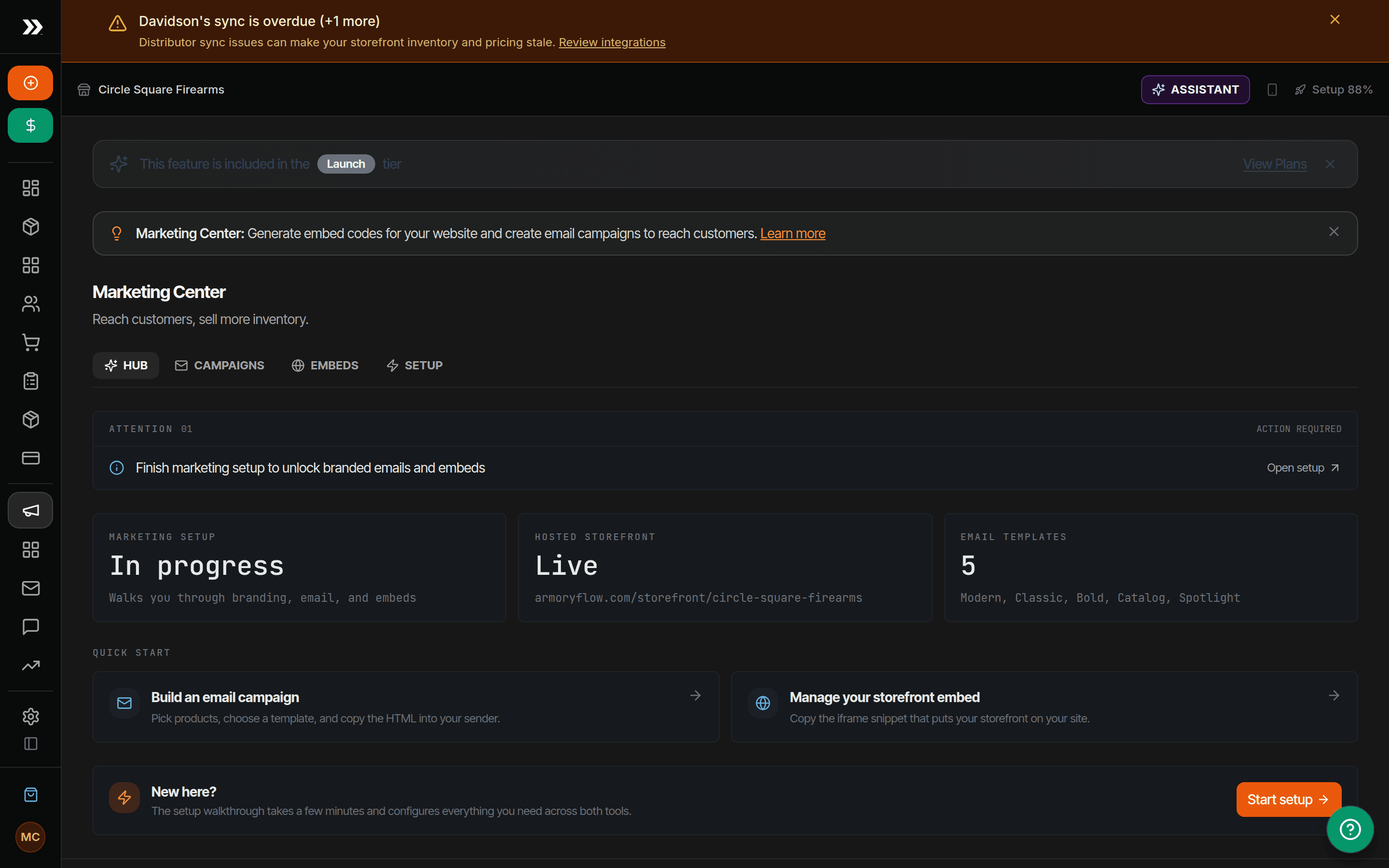Image resolution: width=1389 pixels, height=868 pixels.
Task: Open the customers people icon
Action: click(x=30, y=304)
